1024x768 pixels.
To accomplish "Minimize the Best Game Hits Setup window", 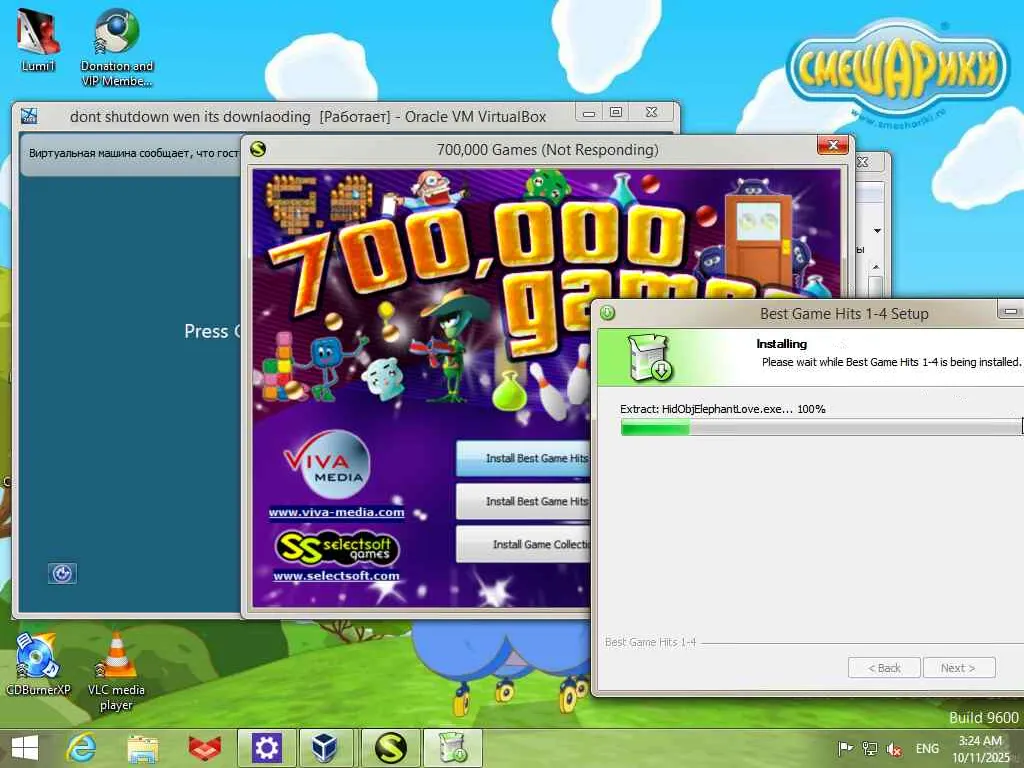I will click(1010, 310).
